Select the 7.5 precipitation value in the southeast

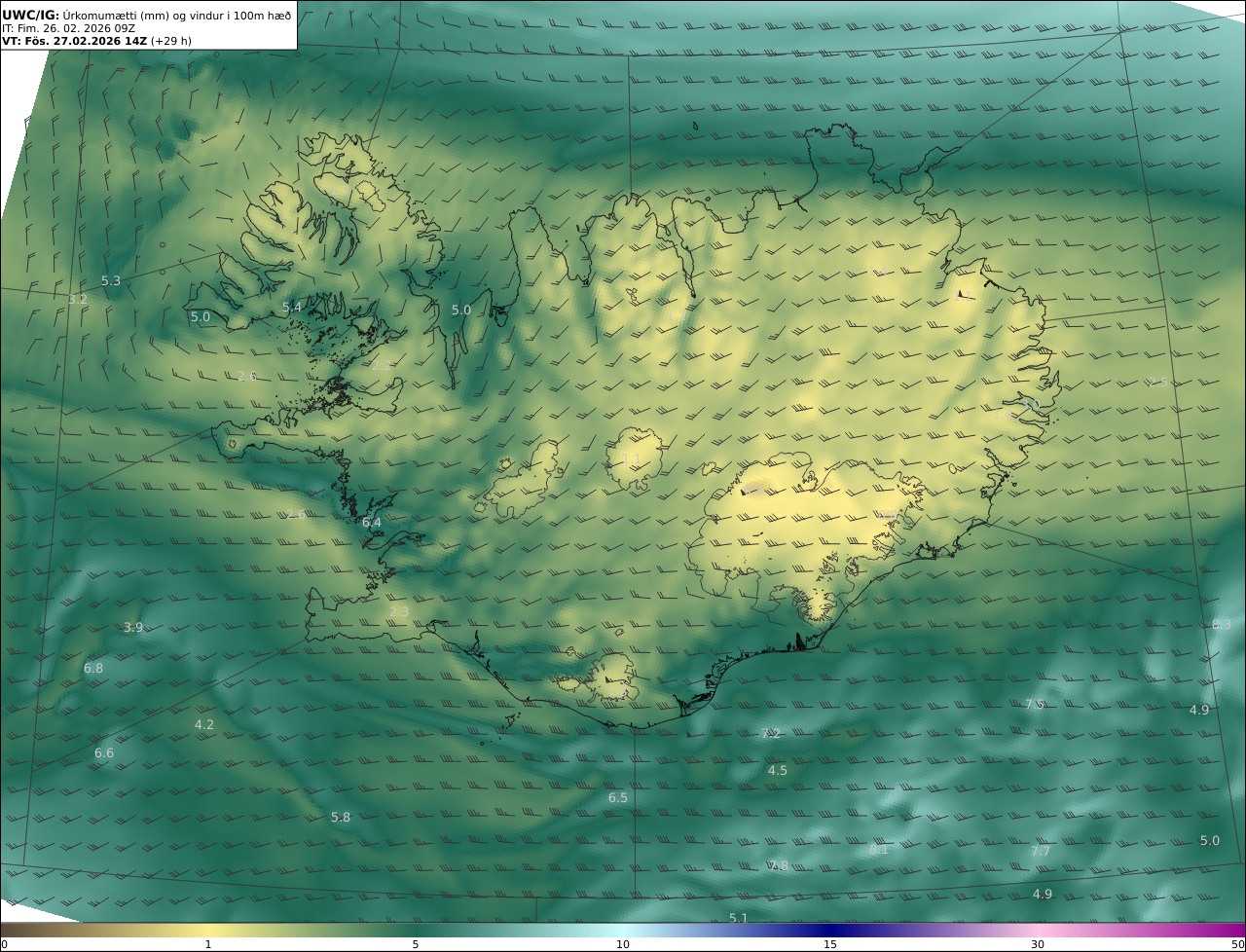(x=1035, y=705)
